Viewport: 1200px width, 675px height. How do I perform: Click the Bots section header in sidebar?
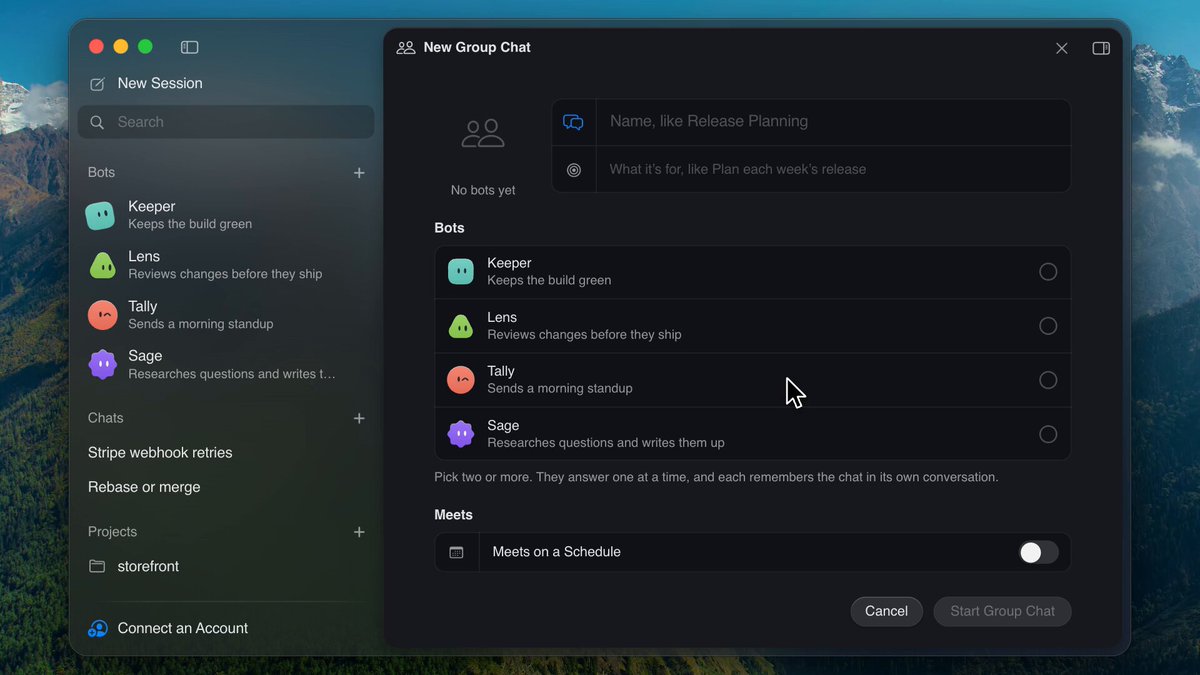click(101, 173)
